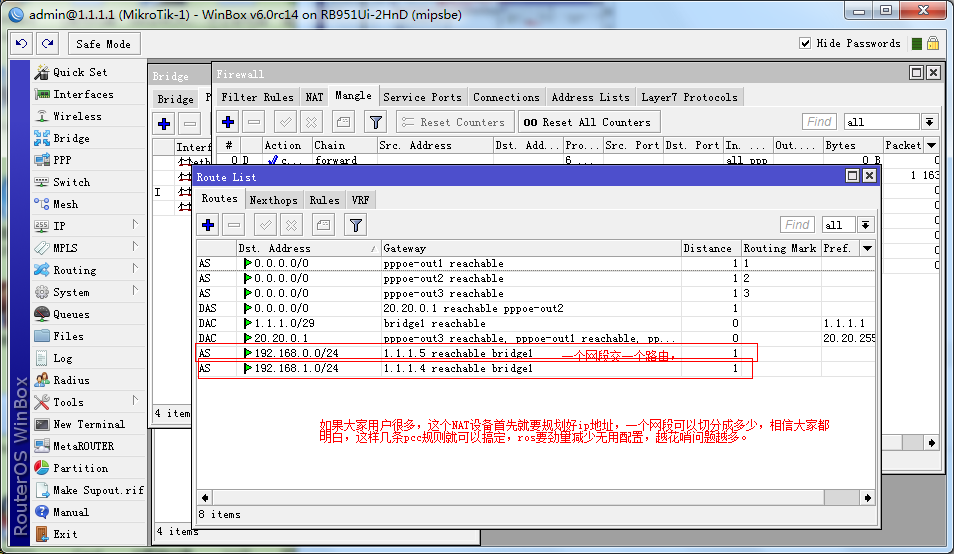Expand the Tools submenu arrow
The height and width of the screenshot is (554, 954).
135,401
